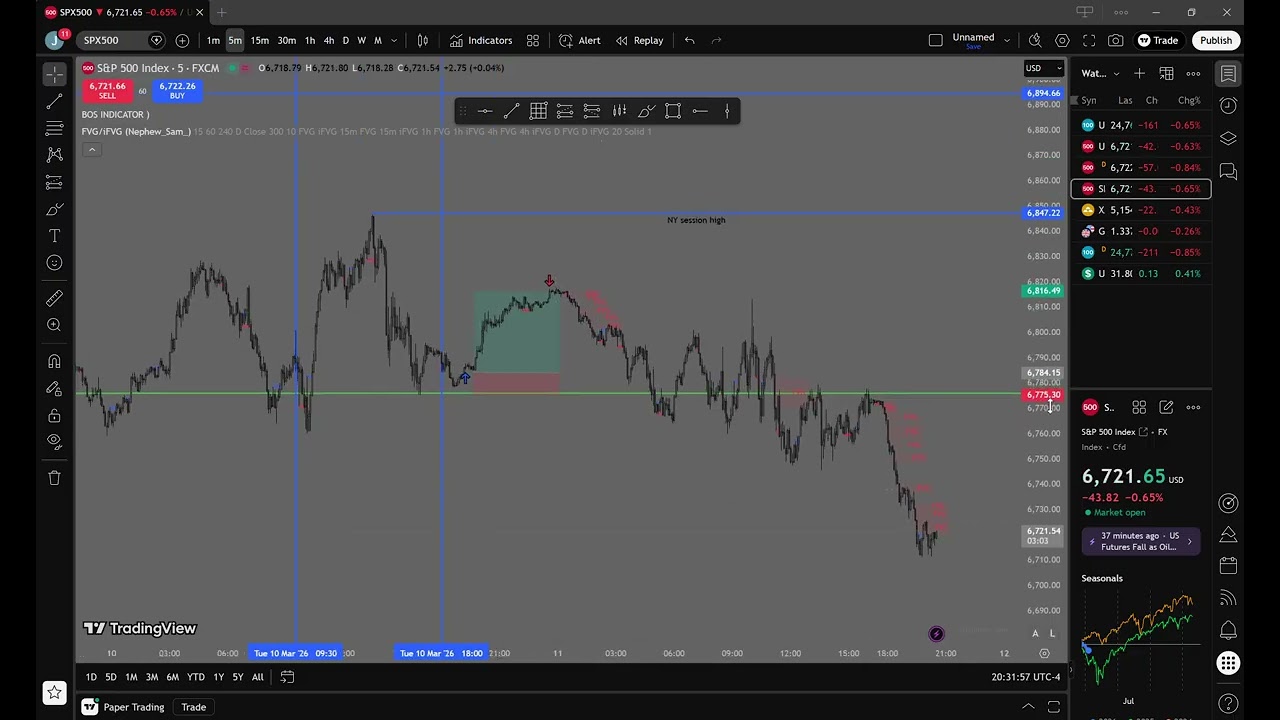The width and height of the screenshot is (1280, 720).
Task: Expand the bottom trading panel chevron
Action: 1028,707
